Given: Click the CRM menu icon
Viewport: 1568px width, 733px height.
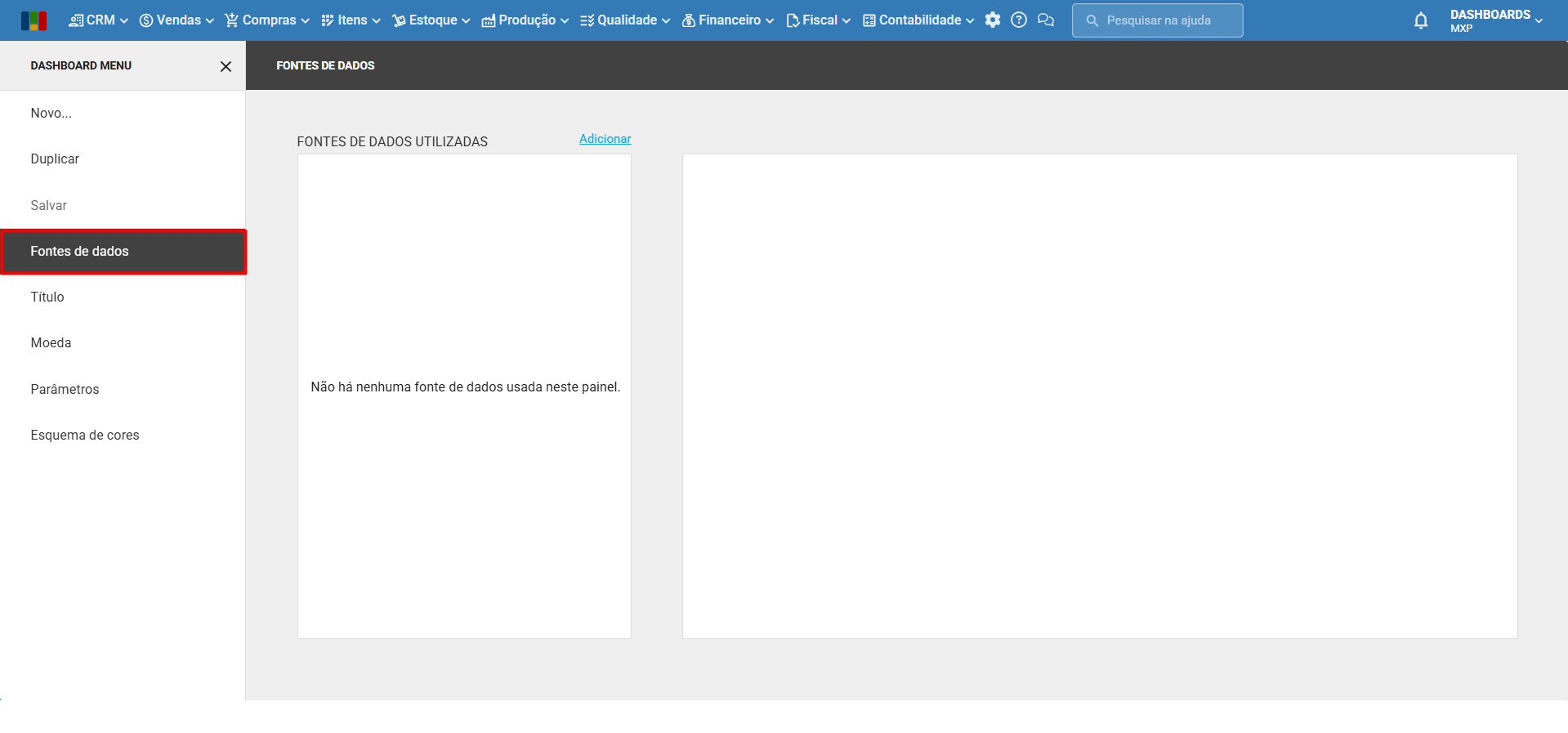Looking at the screenshot, I should 76,20.
